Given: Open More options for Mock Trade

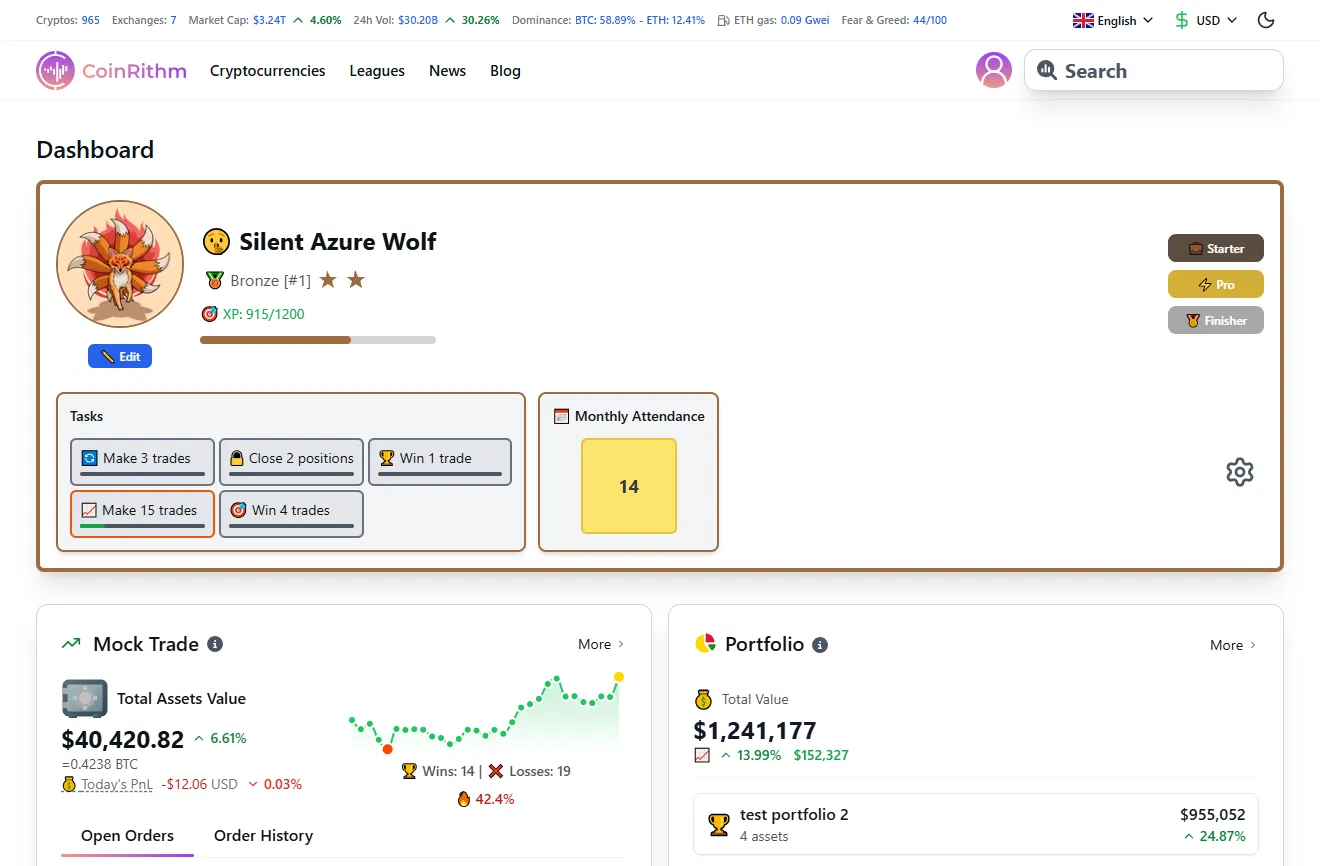Looking at the screenshot, I should [599, 644].
